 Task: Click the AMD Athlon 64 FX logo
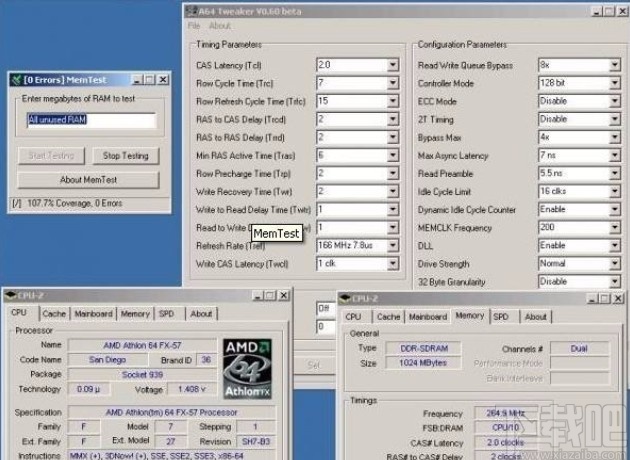pos(248,369)
